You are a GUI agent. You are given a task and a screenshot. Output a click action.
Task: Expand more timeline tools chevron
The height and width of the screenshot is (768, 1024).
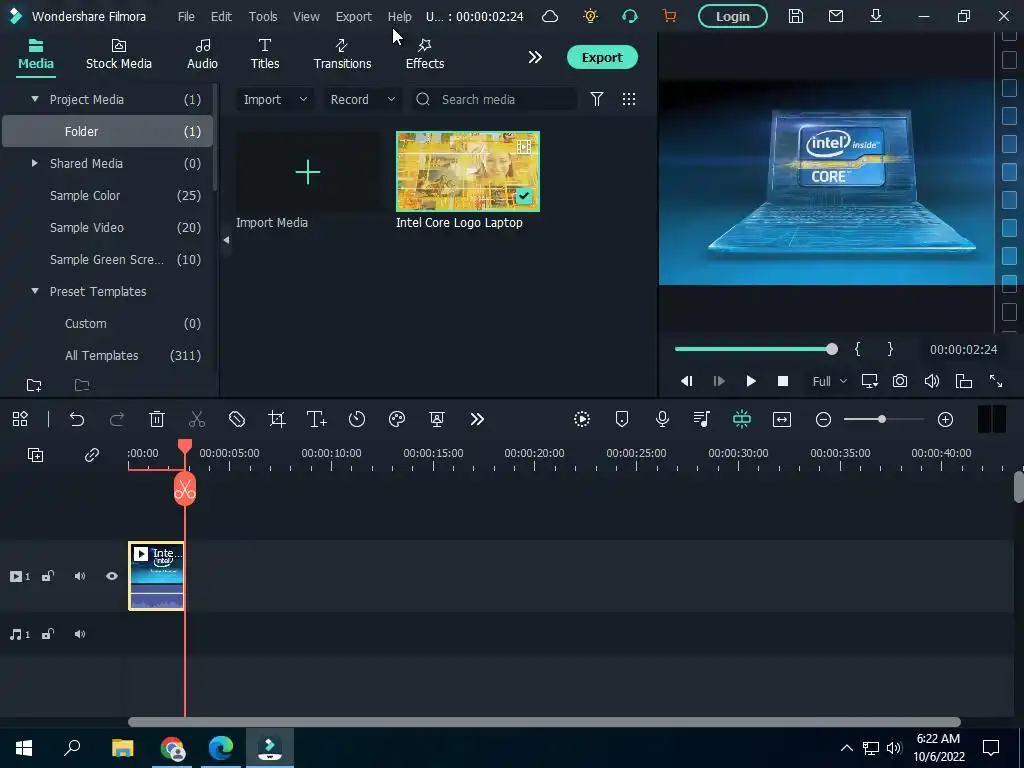(477, 419)
